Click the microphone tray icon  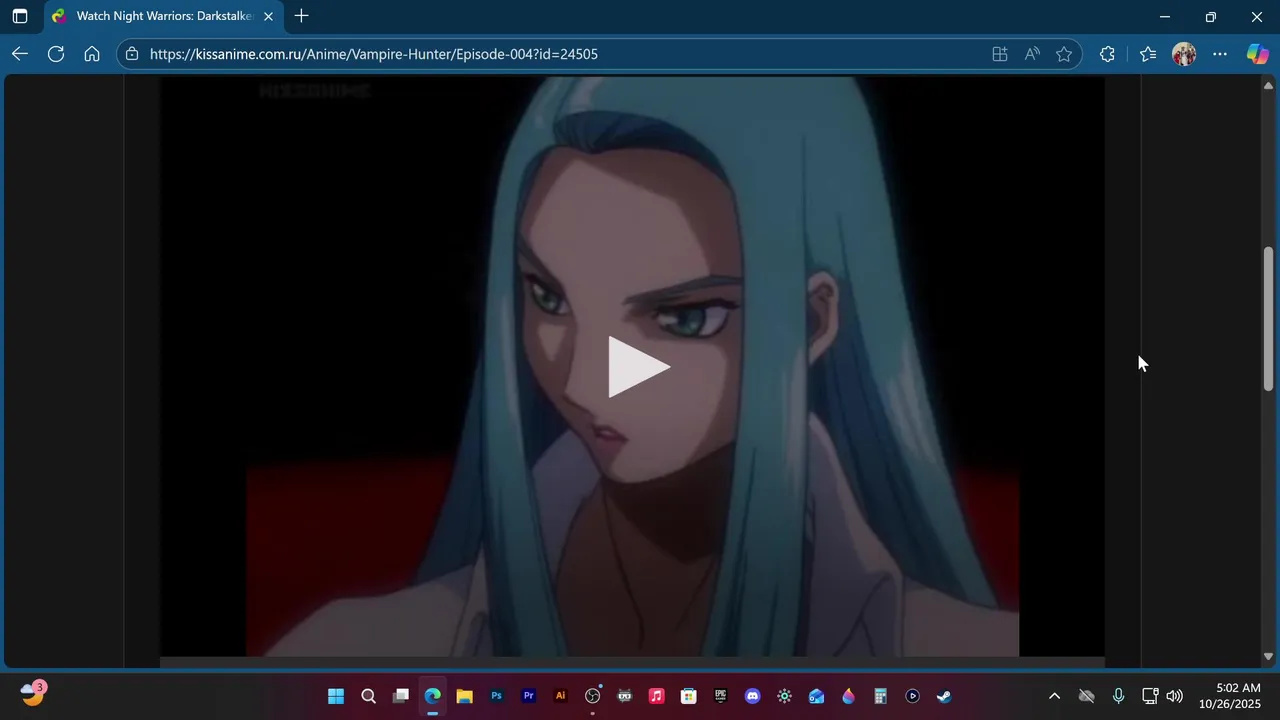click(x=1118, y=696)
